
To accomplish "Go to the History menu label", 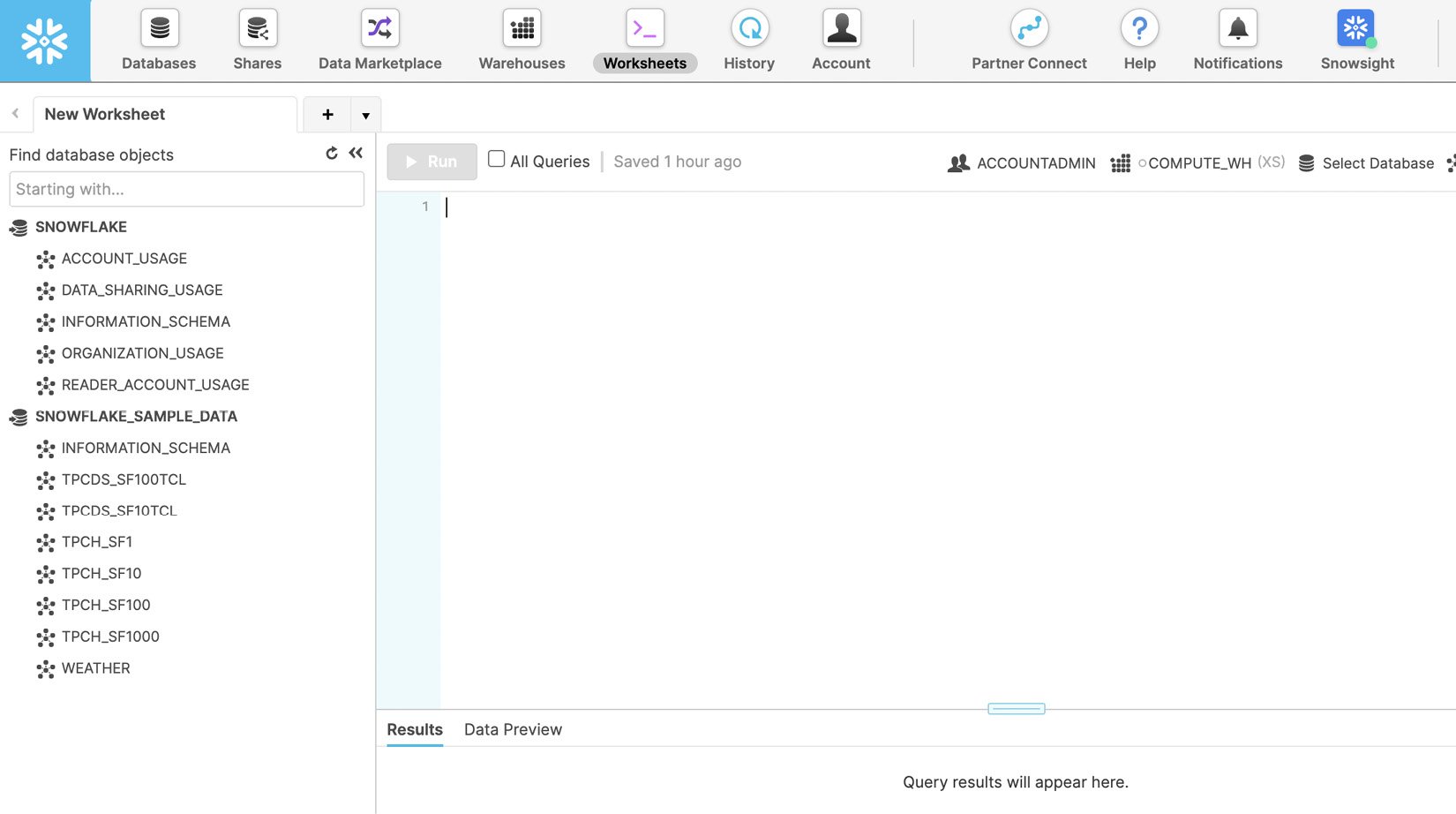I will point(749,64).
